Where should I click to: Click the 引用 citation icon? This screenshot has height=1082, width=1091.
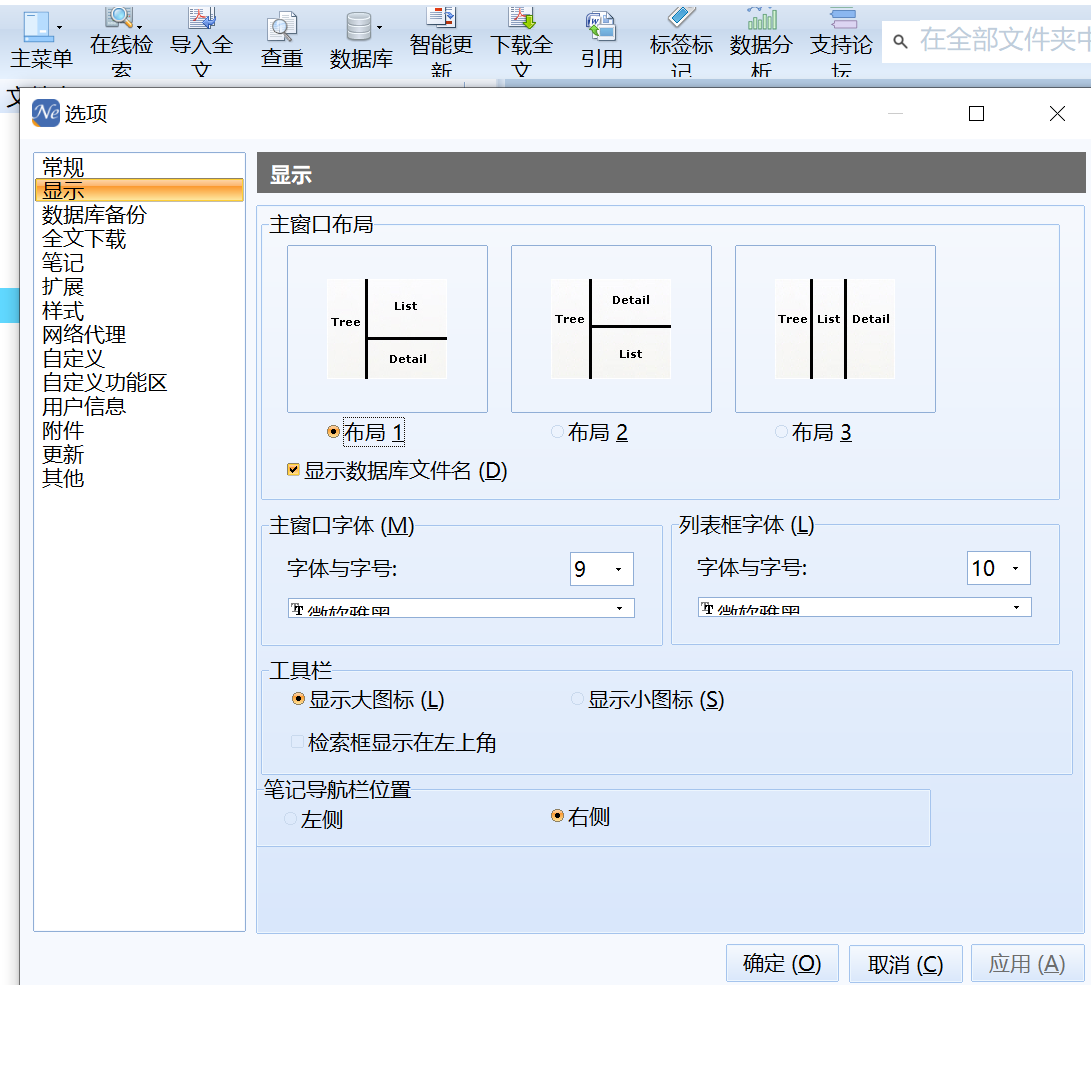[x=601, y=28]
